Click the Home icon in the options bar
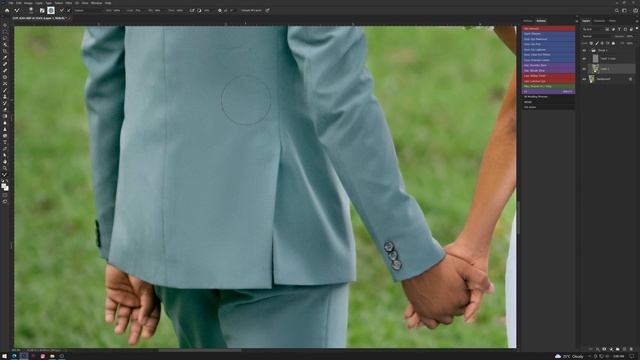 (7, 10)
